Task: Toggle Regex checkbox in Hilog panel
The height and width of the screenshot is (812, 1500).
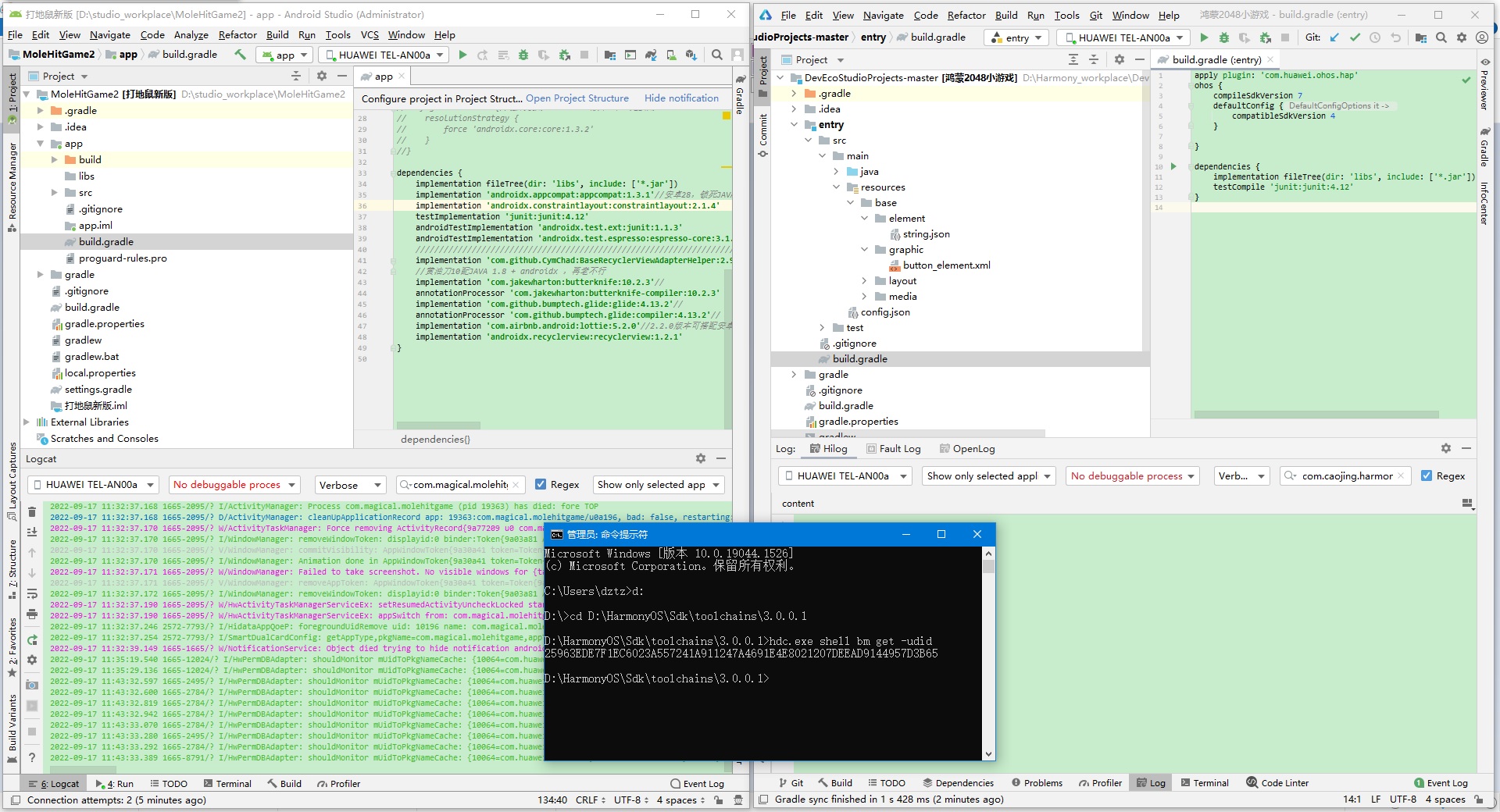Action: (x=1427, y=475)
